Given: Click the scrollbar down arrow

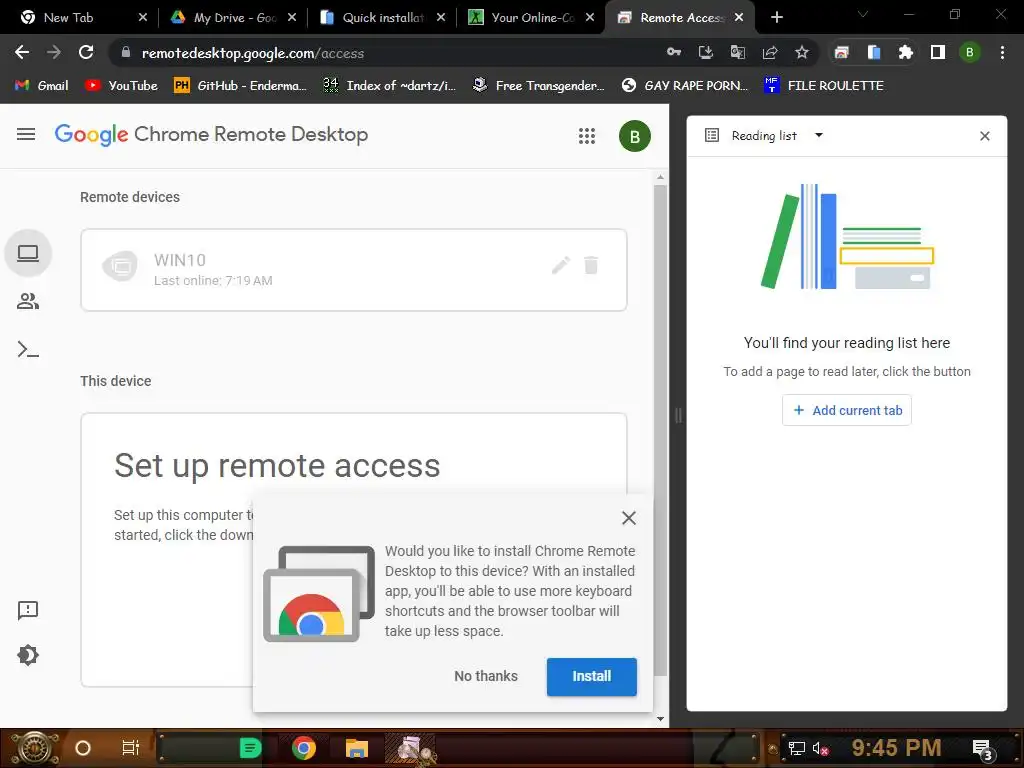Looking at the screenshot, I should click(660, 719).
